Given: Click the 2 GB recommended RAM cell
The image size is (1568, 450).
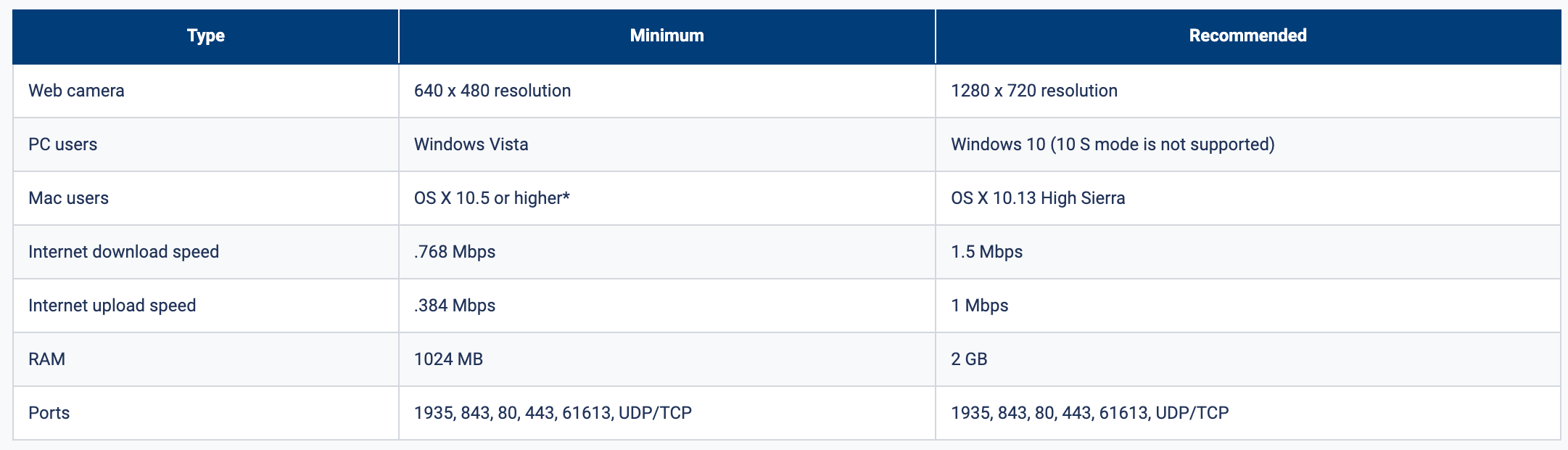Looking at the screenshot, I should (x=969, y=359).
